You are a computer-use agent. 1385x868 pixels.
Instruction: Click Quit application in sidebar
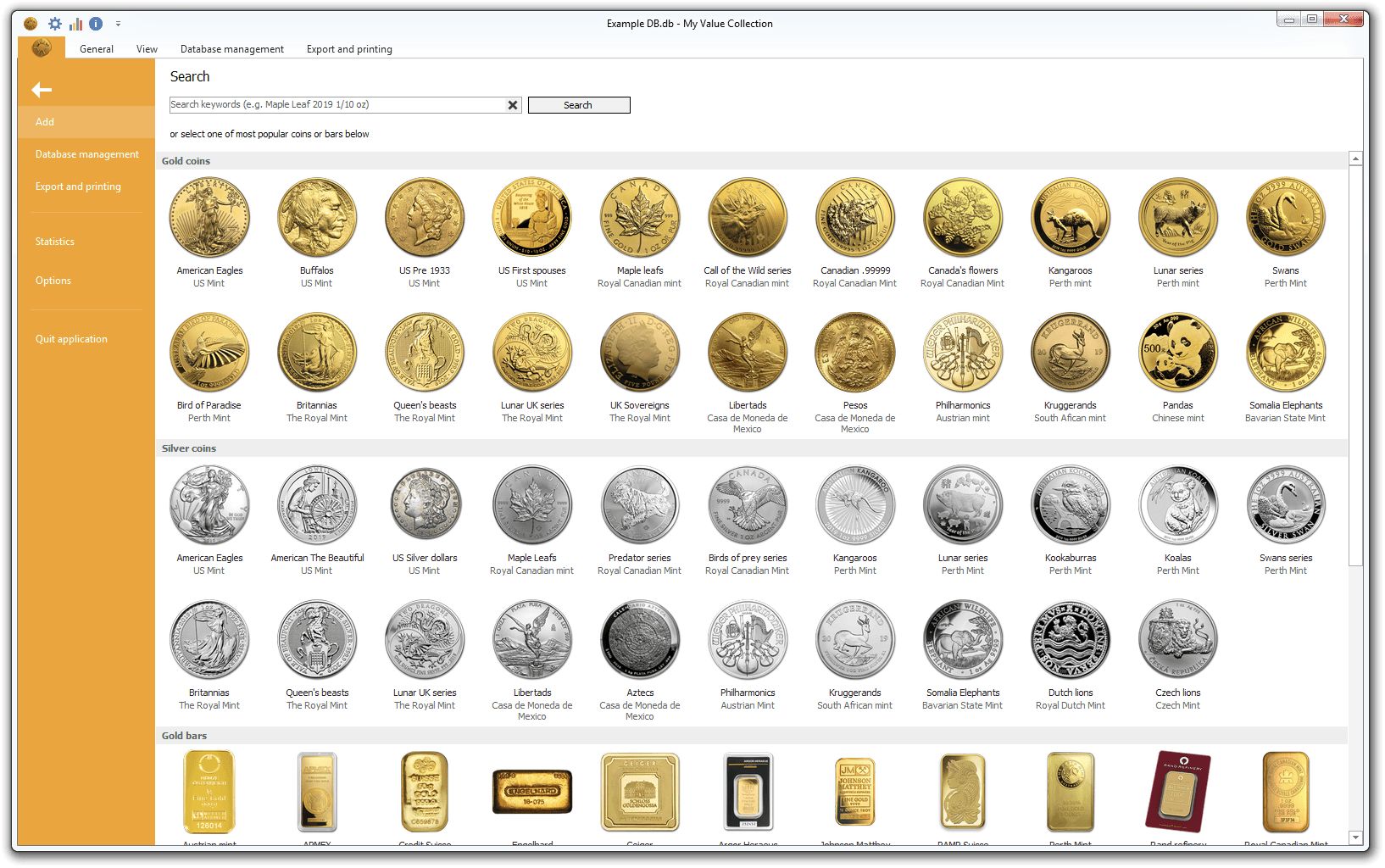coord(71,339)
